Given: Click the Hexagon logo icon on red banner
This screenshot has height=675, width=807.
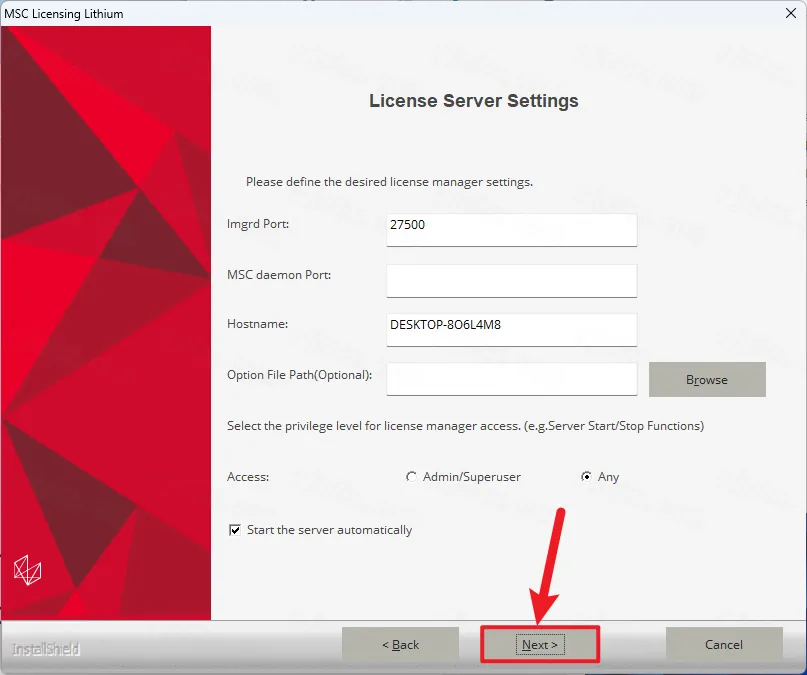Looking at the screenshot, I should click(27, 571).
